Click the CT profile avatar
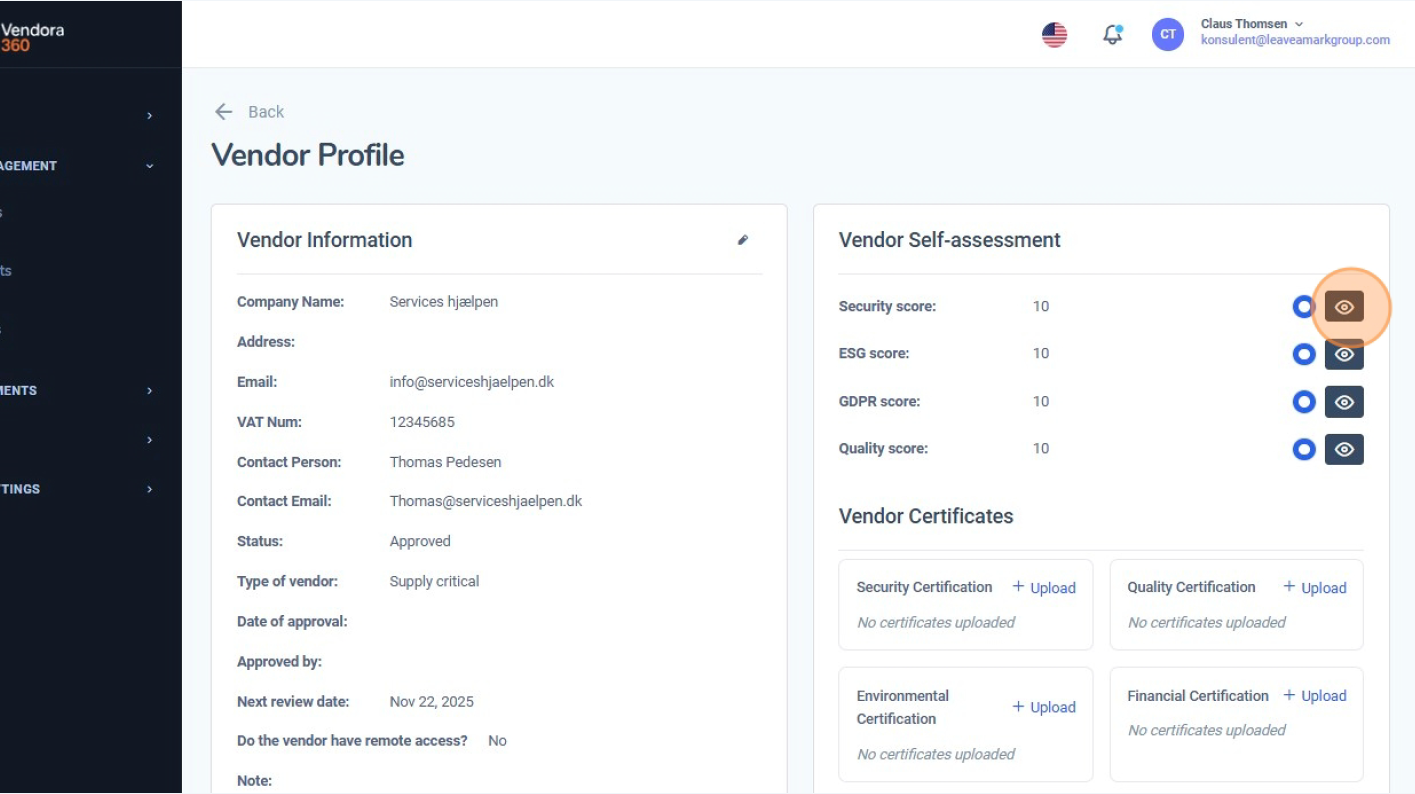 click(x=1167, y=33)
